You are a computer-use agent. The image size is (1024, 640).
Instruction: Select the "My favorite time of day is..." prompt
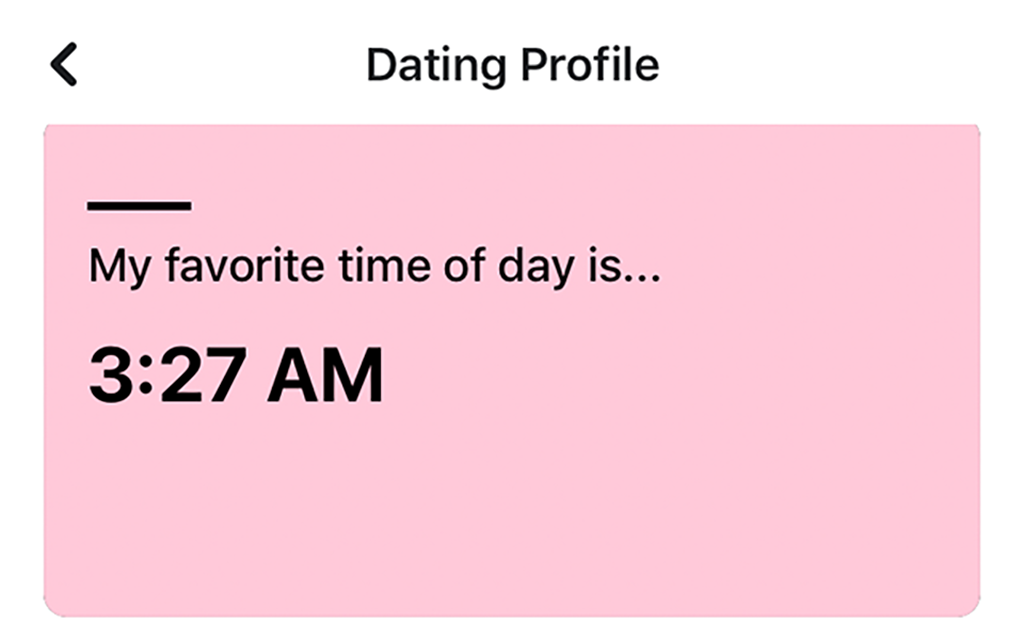pos(374,268)
